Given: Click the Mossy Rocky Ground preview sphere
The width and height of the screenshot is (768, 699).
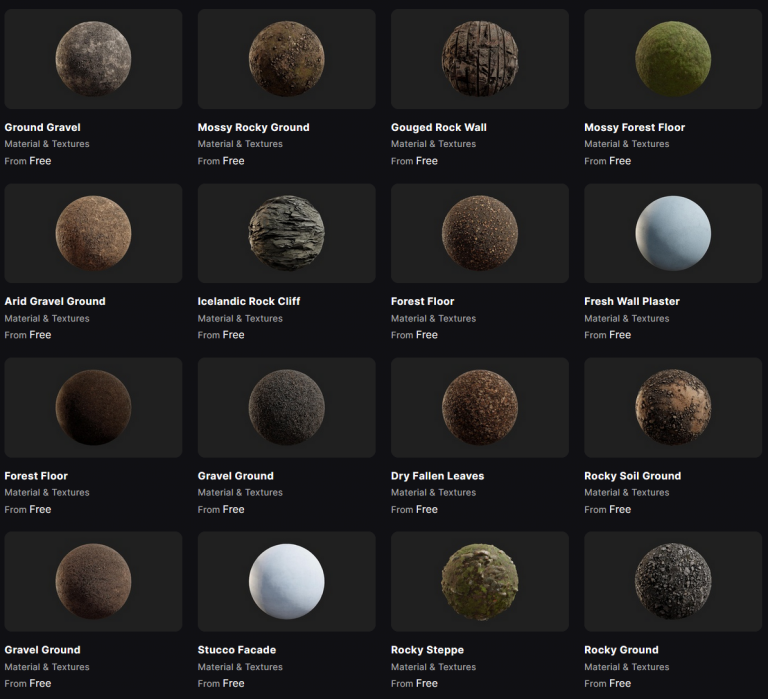Looking at the screenshot, I should 286,59.
